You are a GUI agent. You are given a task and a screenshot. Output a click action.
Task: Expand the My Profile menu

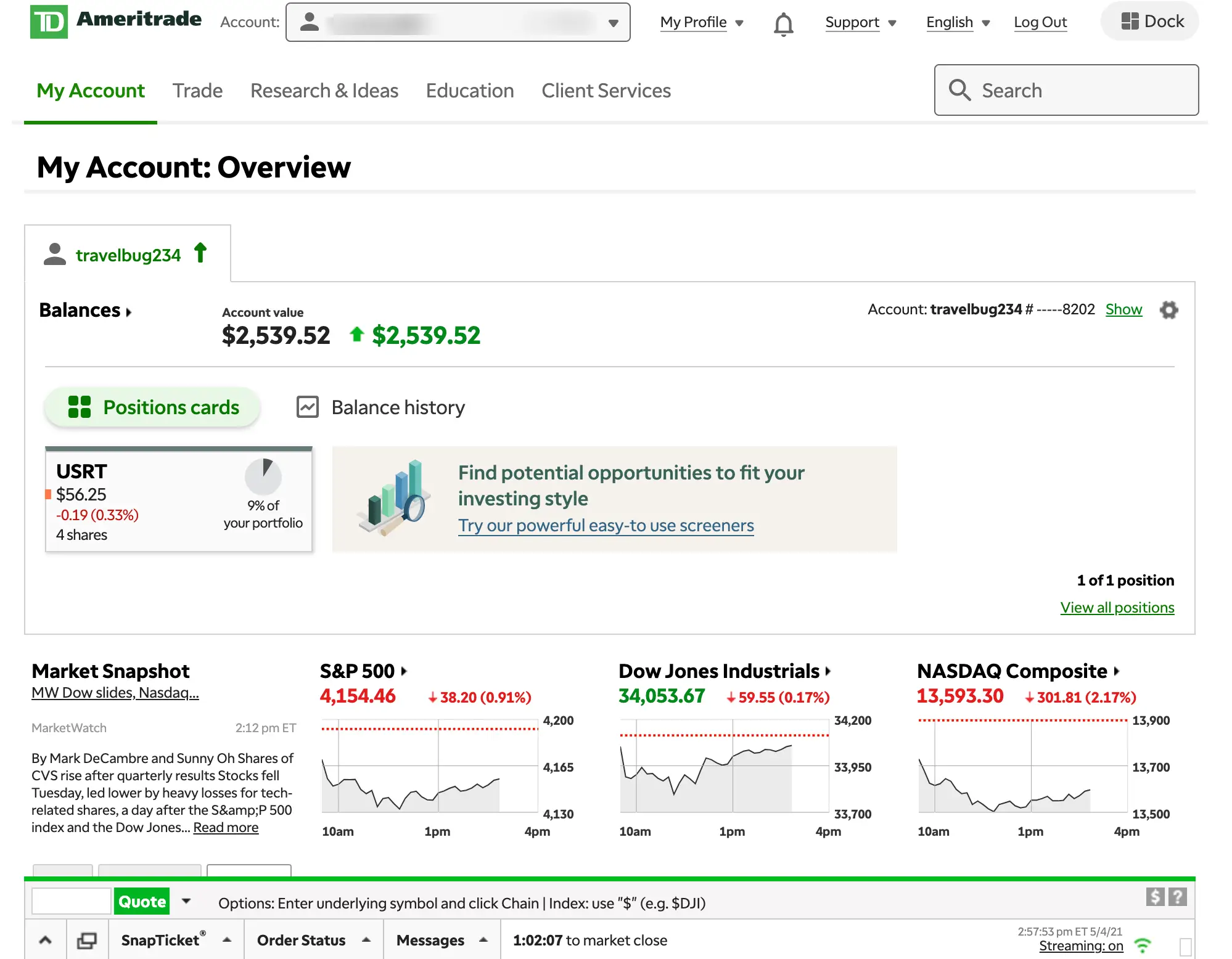(702, 22)
